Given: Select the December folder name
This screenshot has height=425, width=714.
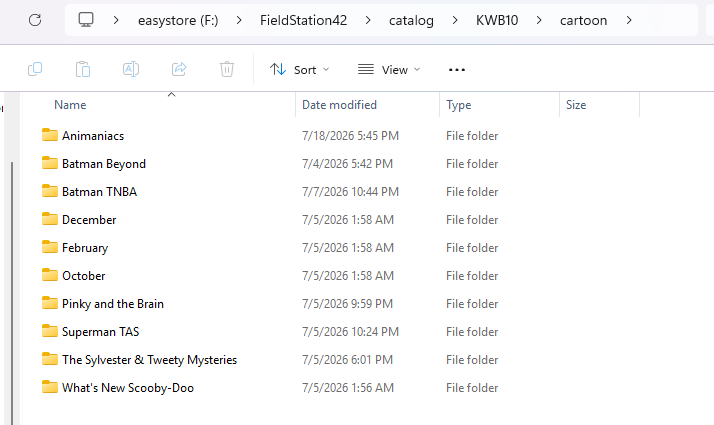Looking at the screenshot, I should pyautogui.click(x=89, y=220).
